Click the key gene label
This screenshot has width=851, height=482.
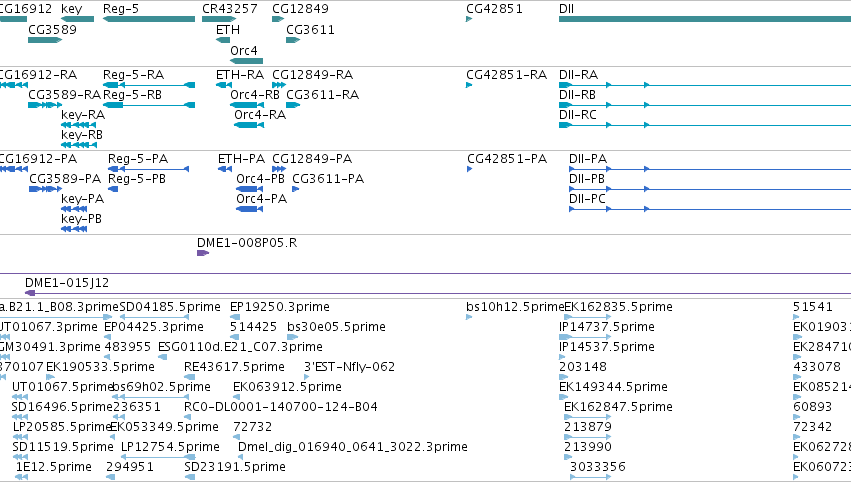click(72, 9)
